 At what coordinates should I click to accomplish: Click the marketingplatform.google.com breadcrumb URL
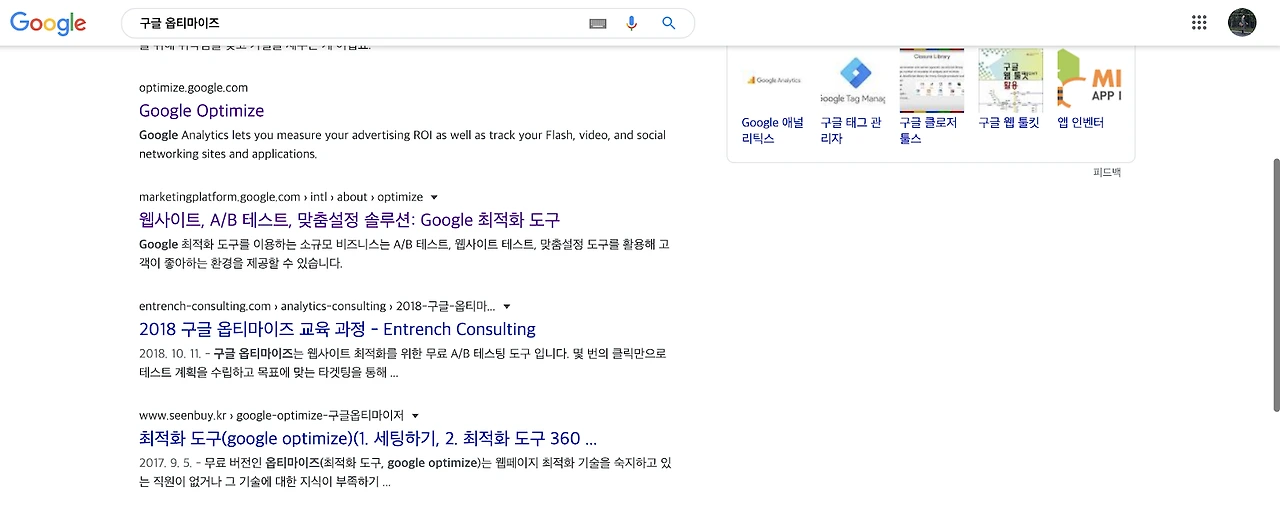(281, 197)
